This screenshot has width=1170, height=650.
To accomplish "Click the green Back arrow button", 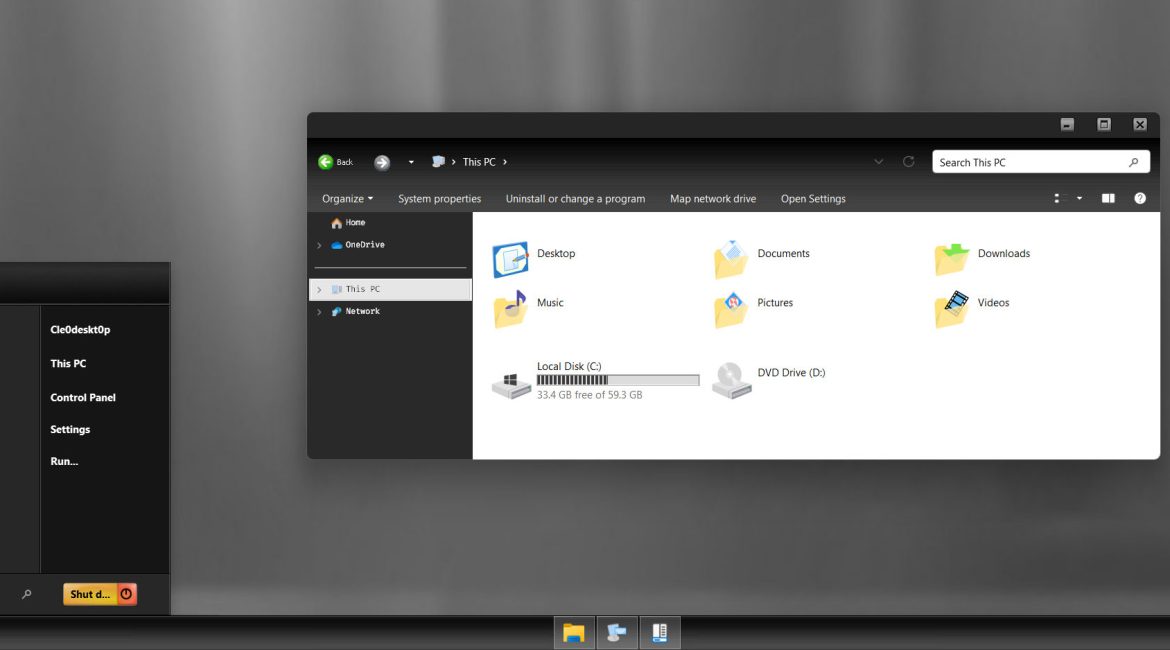I will [326, 162].
